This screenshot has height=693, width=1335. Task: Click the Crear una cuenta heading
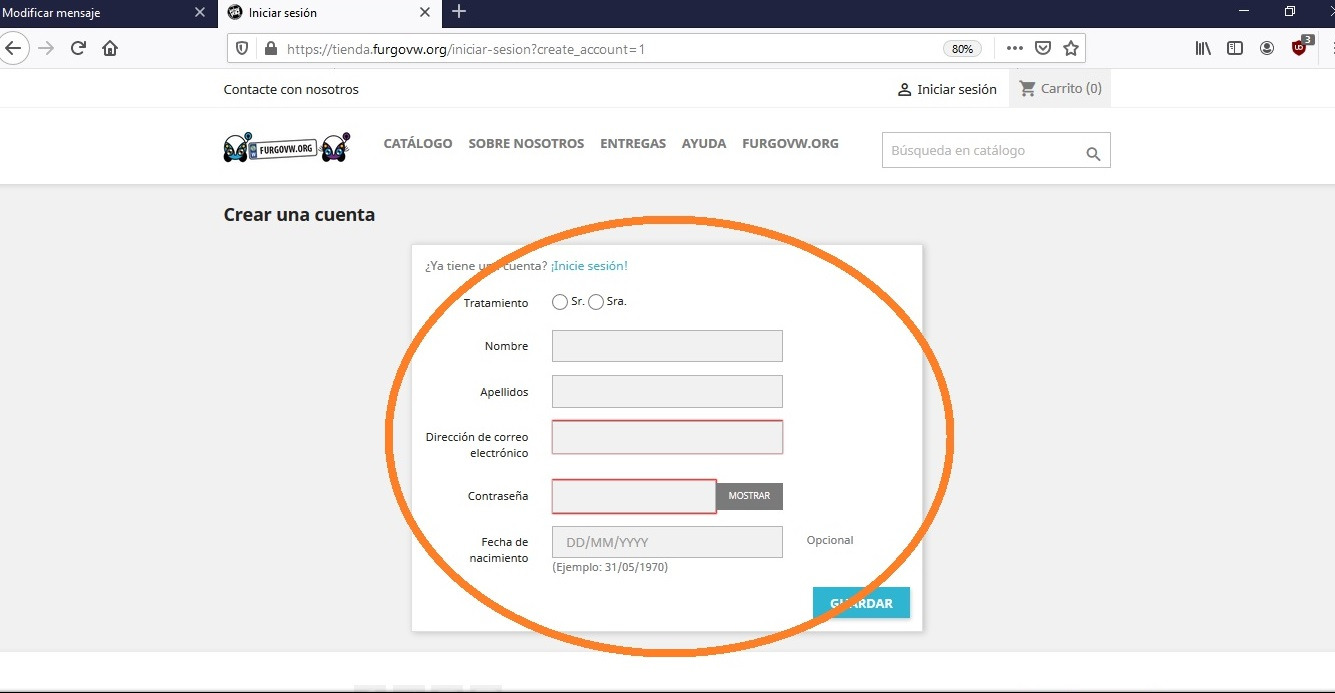point(299,214)
